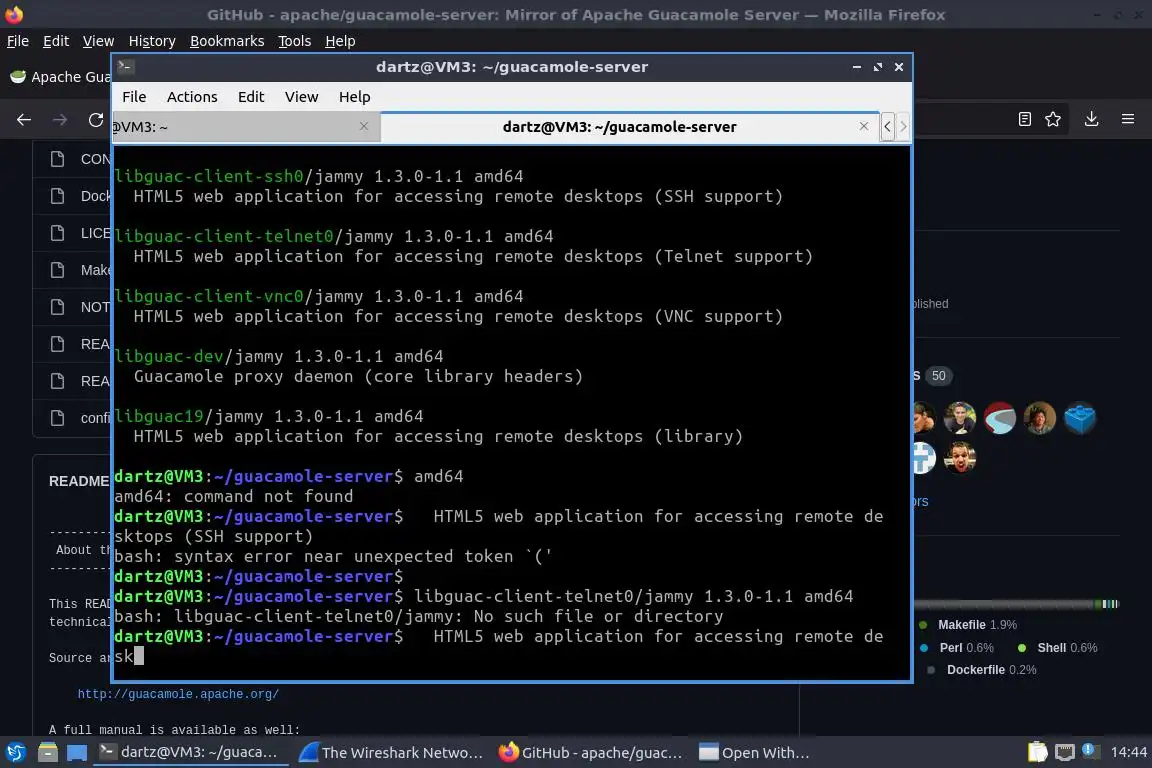Click 'libguac19/jammy' line in terminal
The height and width of the screenshot is (768, 1152).
pyautogui.click(x=269, y=416)
